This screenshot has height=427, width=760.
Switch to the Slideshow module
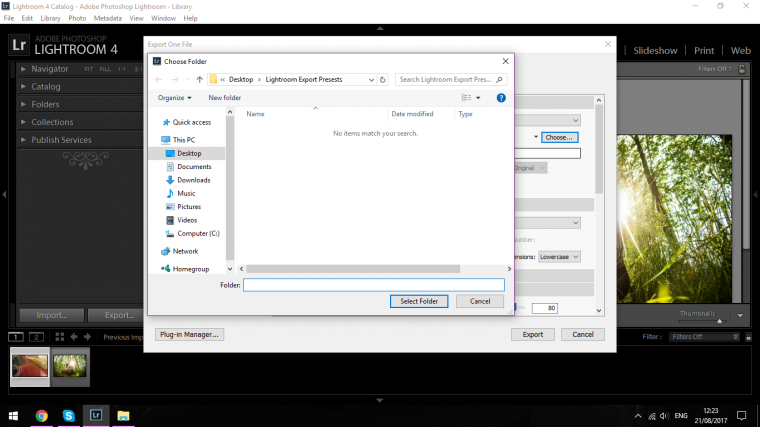click(655, 50)
